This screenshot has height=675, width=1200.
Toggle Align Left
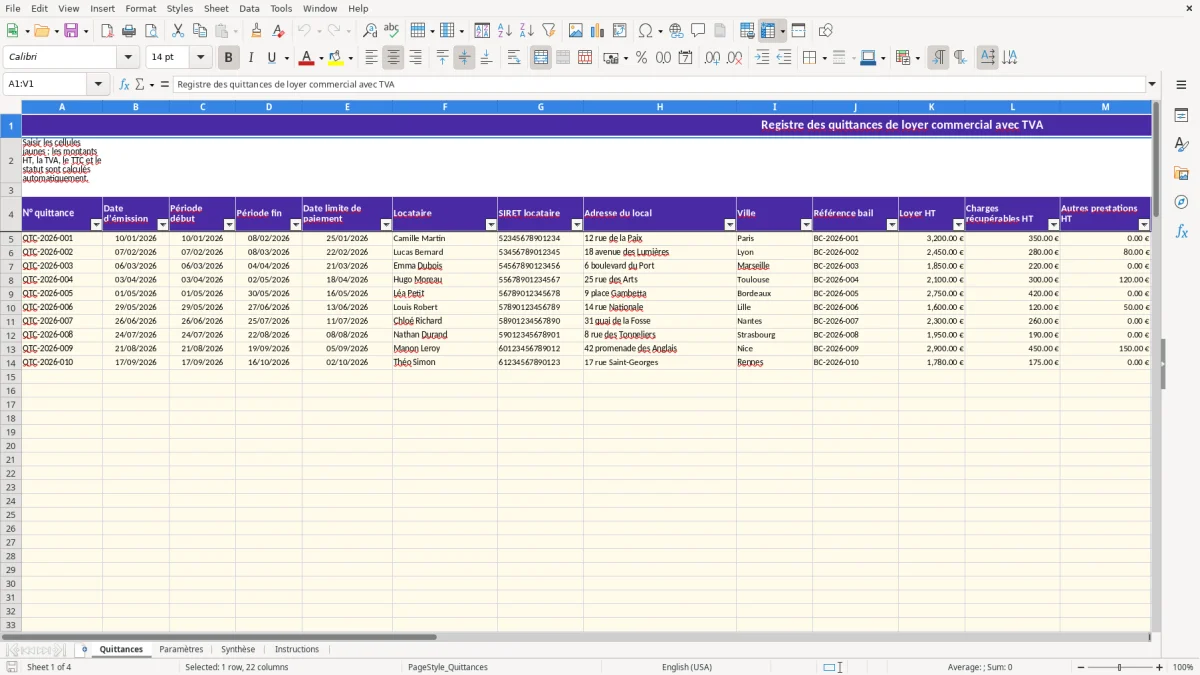(371, 58)
